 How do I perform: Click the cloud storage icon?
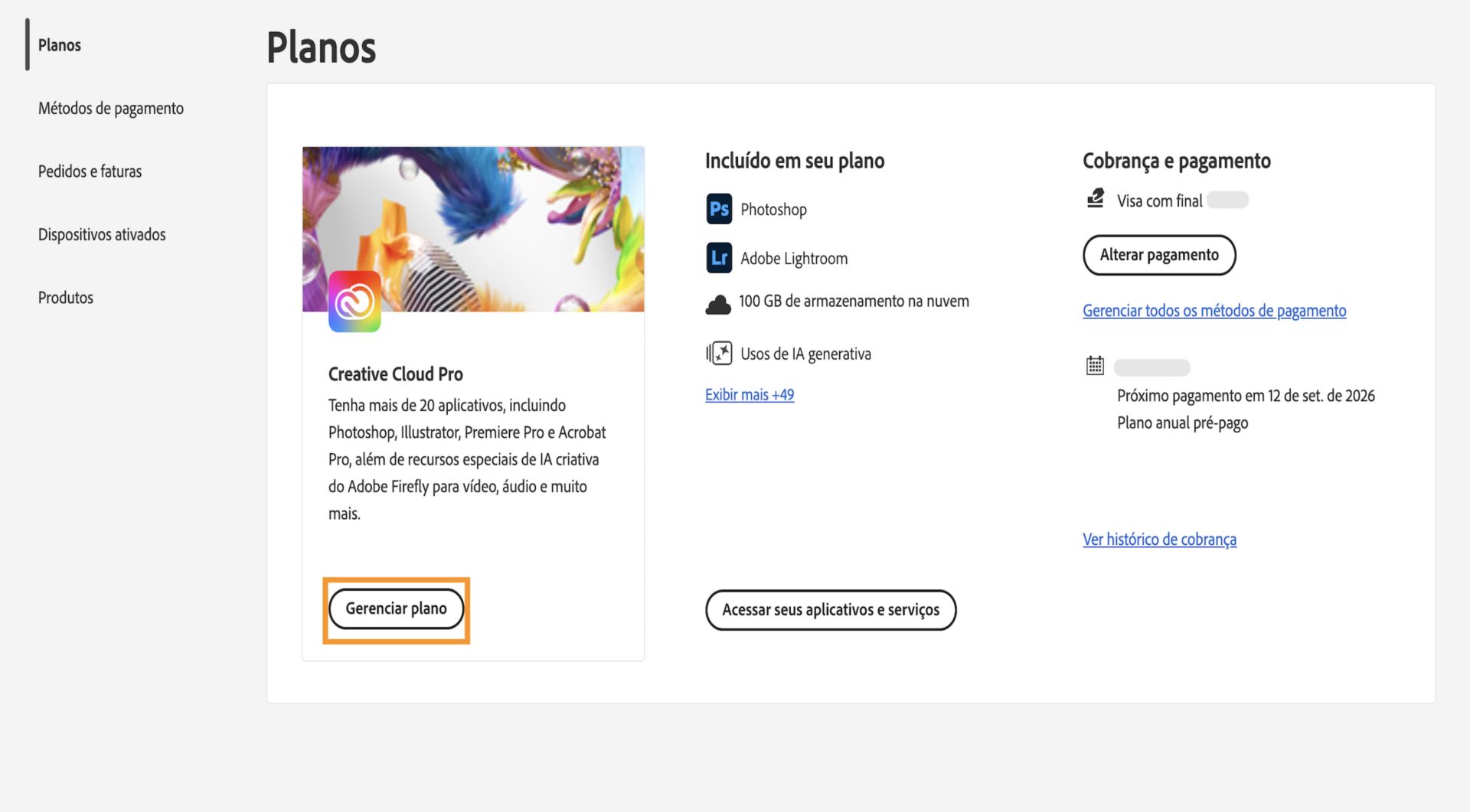(x=719, y=301)
